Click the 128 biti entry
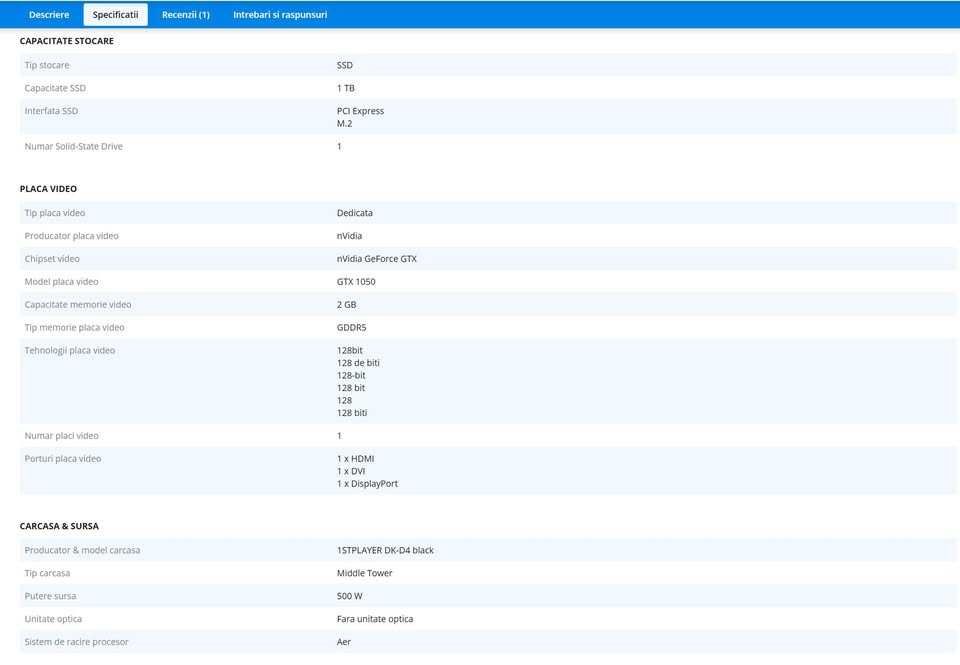Screen dimensions: 960x665 point(352,413)
